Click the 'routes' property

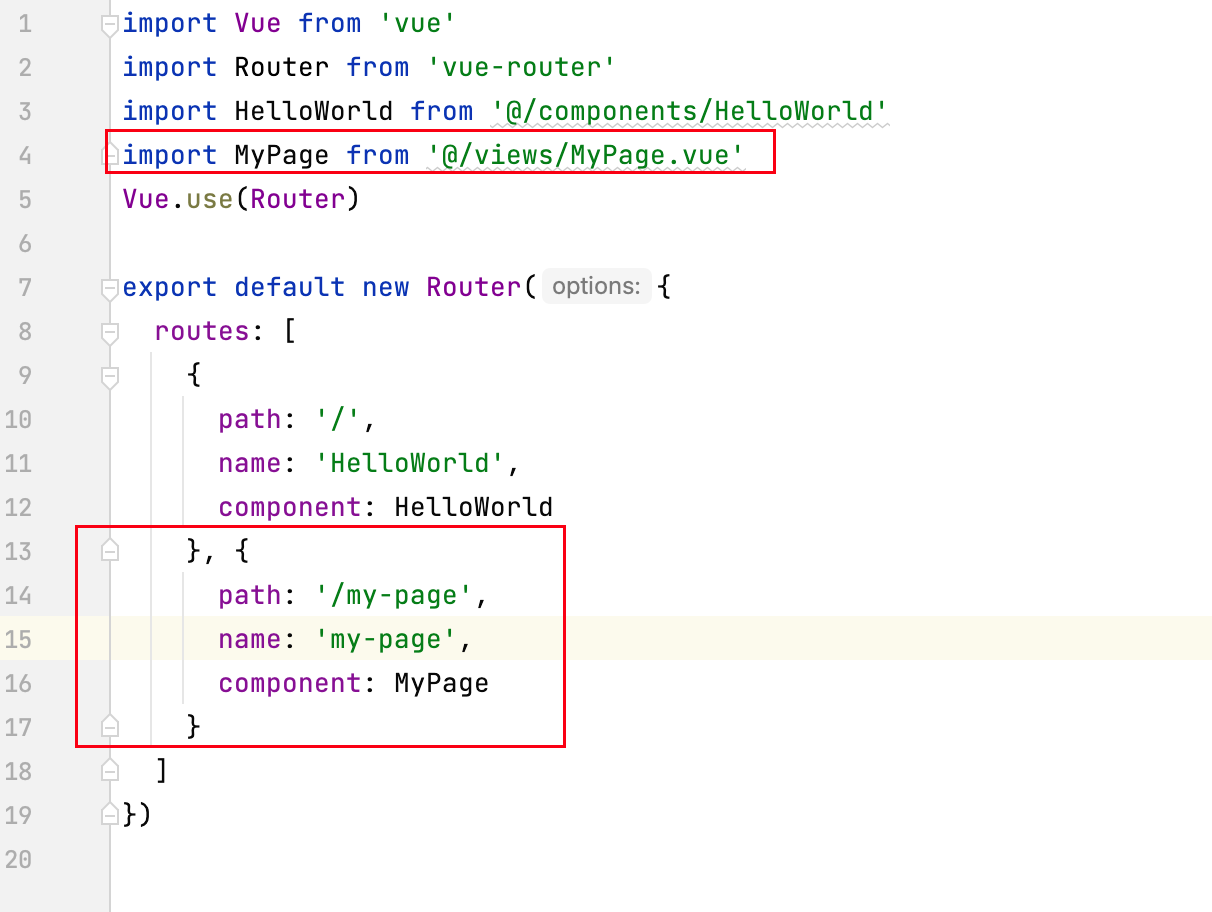click(x=202, y=331)
